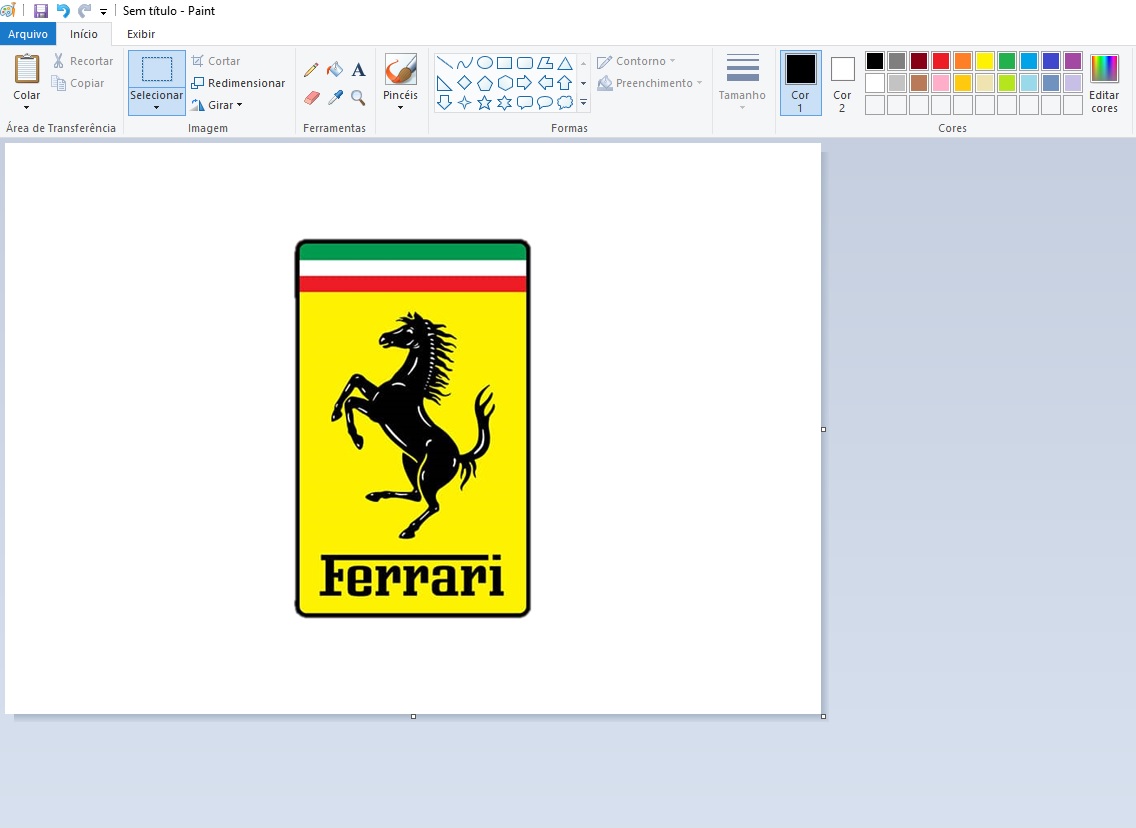Choose the Five-point star shape
1136x828 pixels.
point(485,102)
